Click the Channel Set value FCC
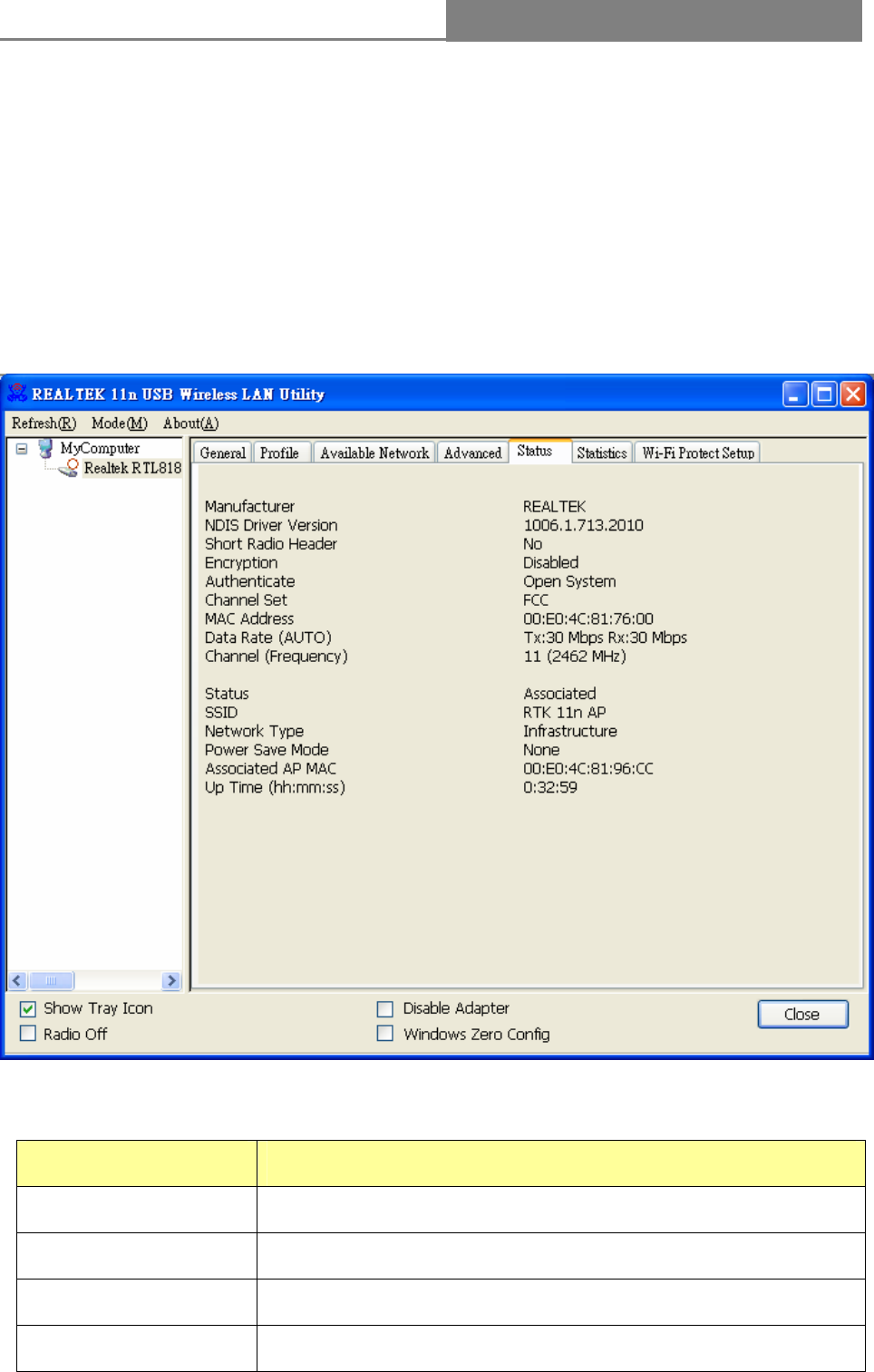Image resolution: width=874 pixels, height=1372 pixels. 536,599
